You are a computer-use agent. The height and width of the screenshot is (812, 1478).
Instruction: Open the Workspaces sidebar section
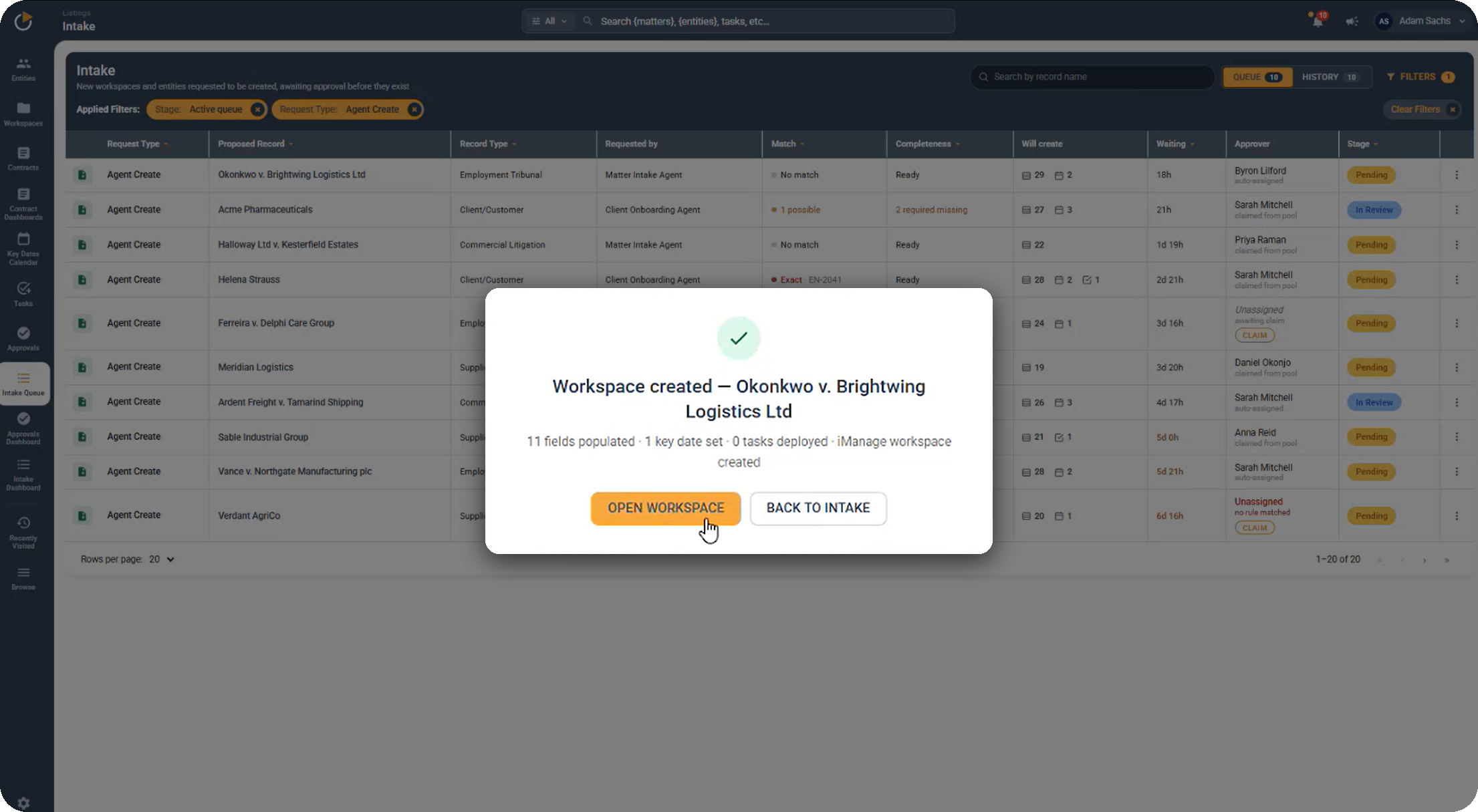pos(23,114)
